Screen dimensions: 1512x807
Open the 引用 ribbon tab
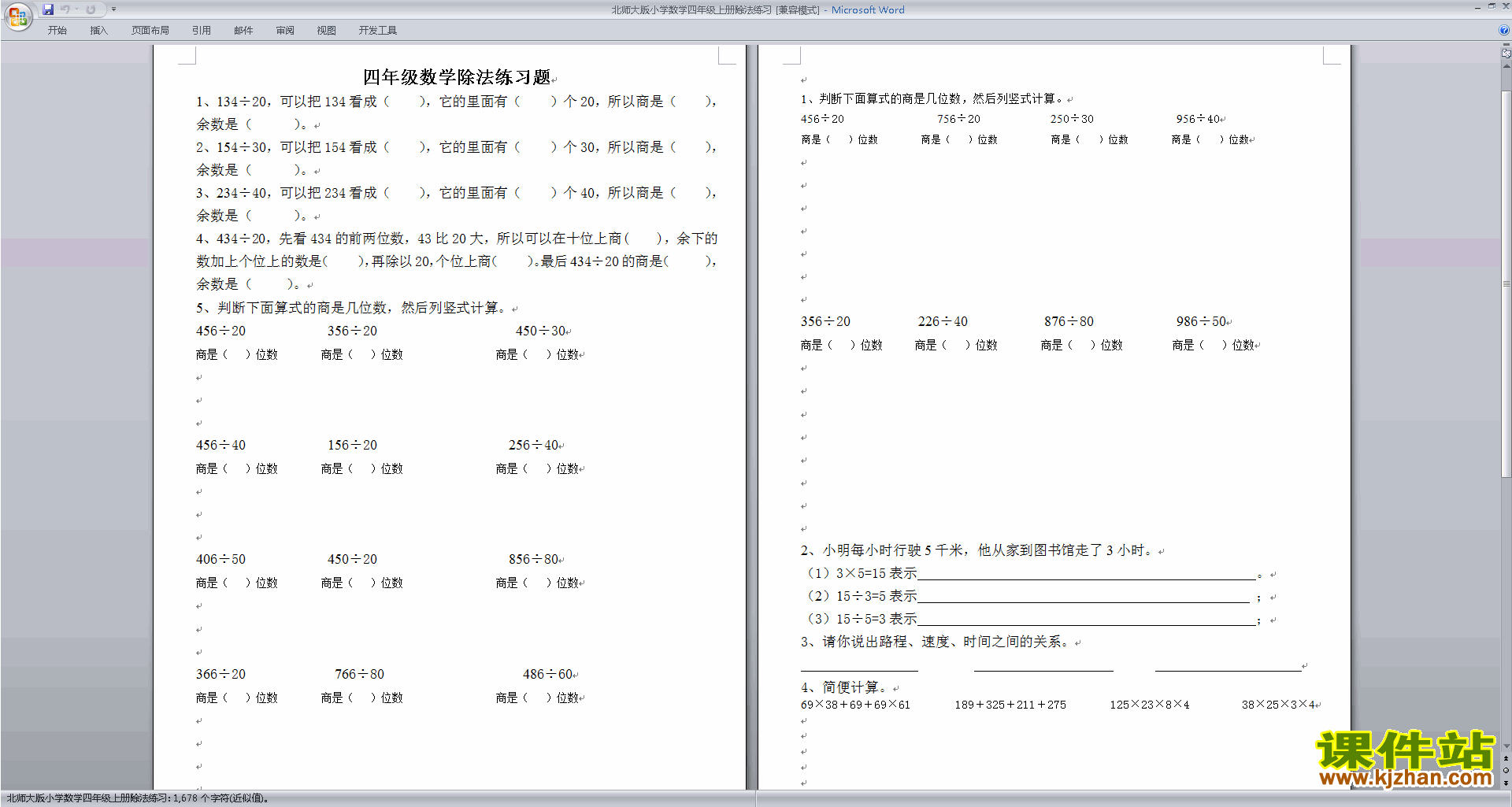coord(202,31)
